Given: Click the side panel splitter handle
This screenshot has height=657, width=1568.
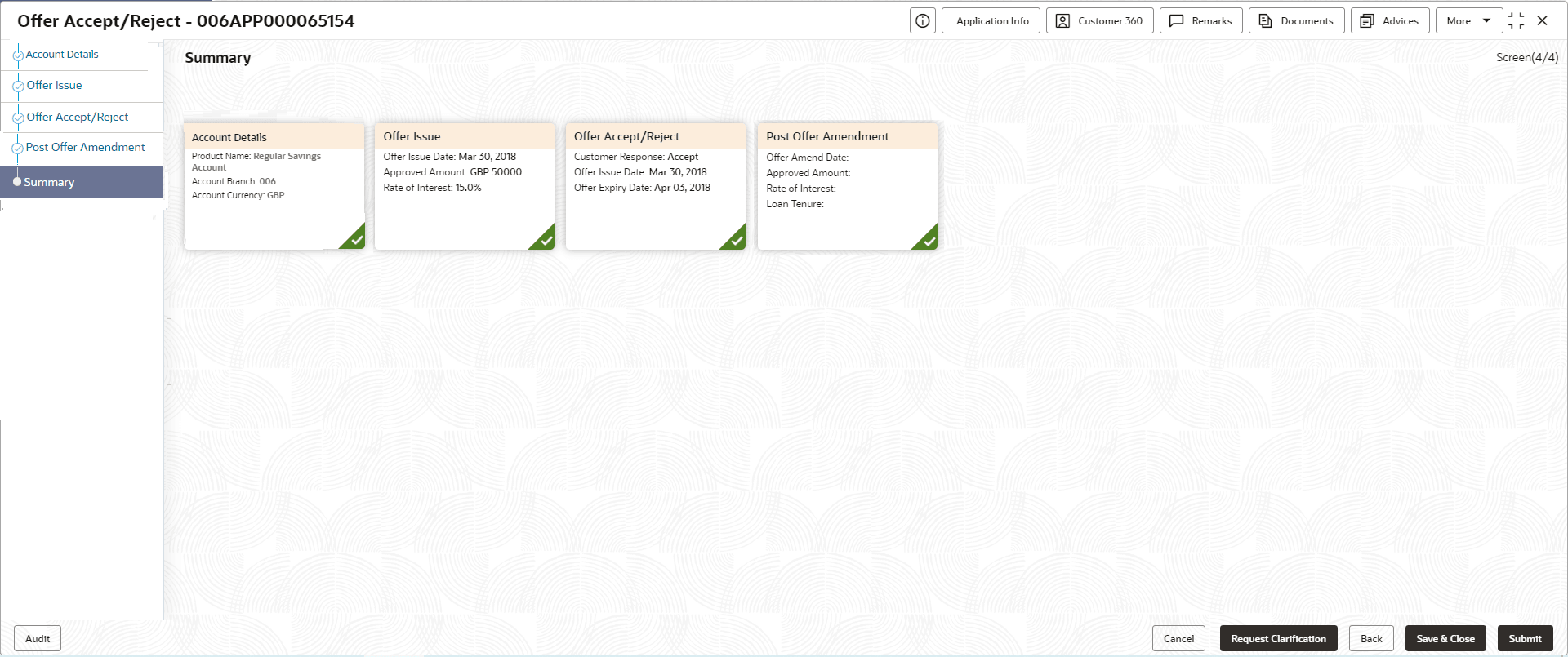Looking at the screenshot, I should (x=169, y=352).
